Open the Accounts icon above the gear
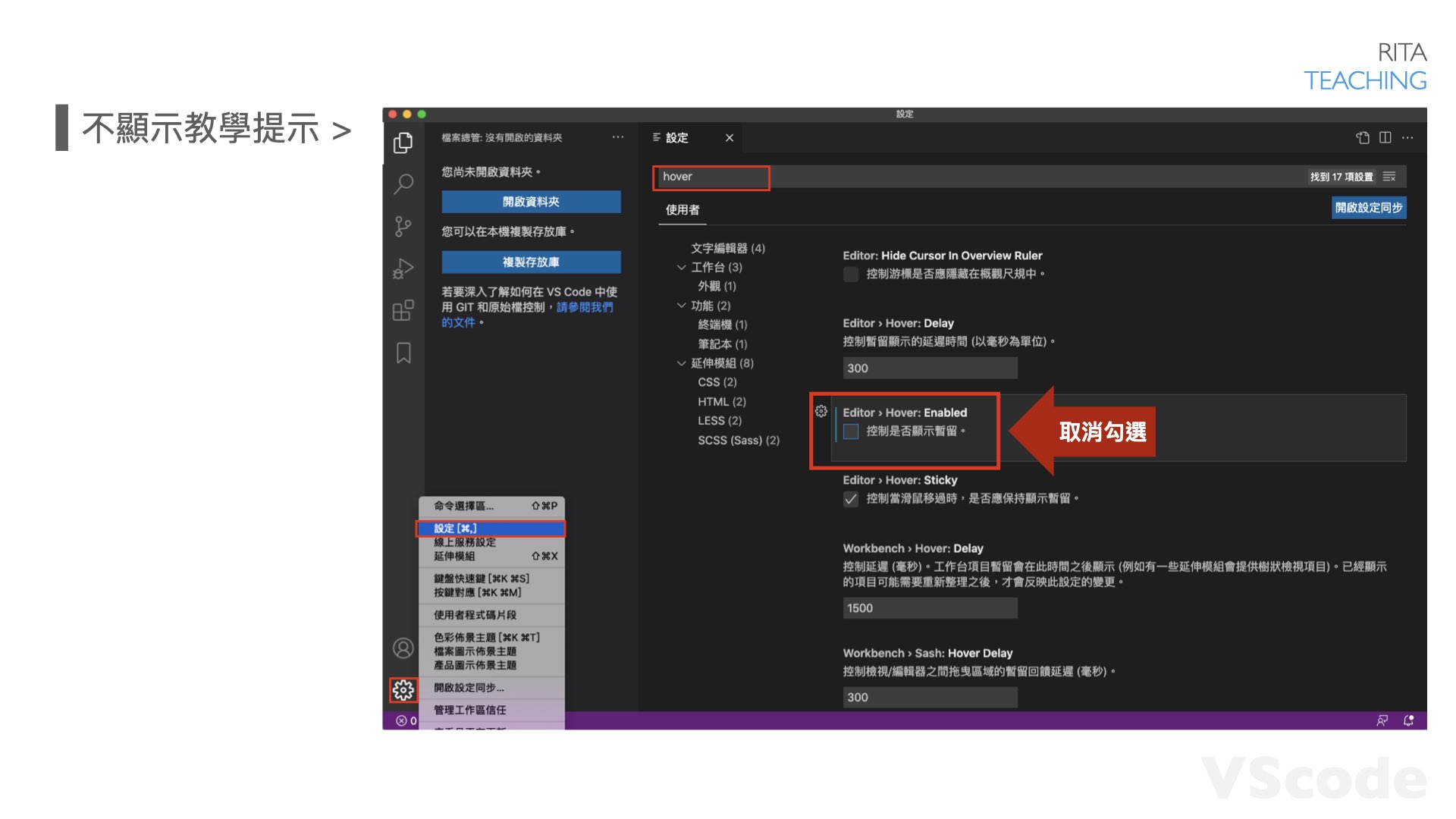This screenshot has width=1456, height=819. pyautogui.click(x=403, y=648)
